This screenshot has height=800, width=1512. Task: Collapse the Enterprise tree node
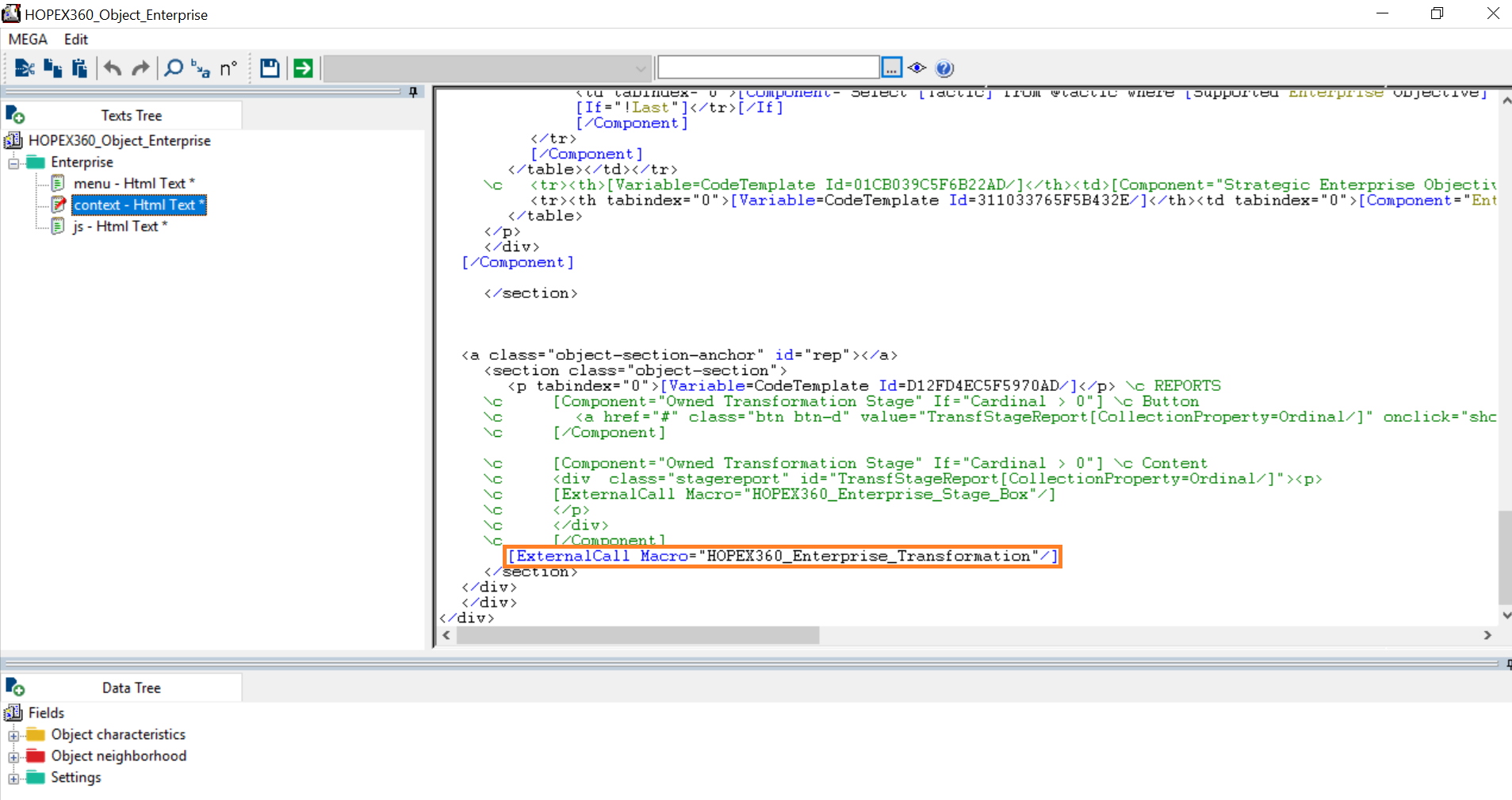pyautogui.click(x=13, y=162)
